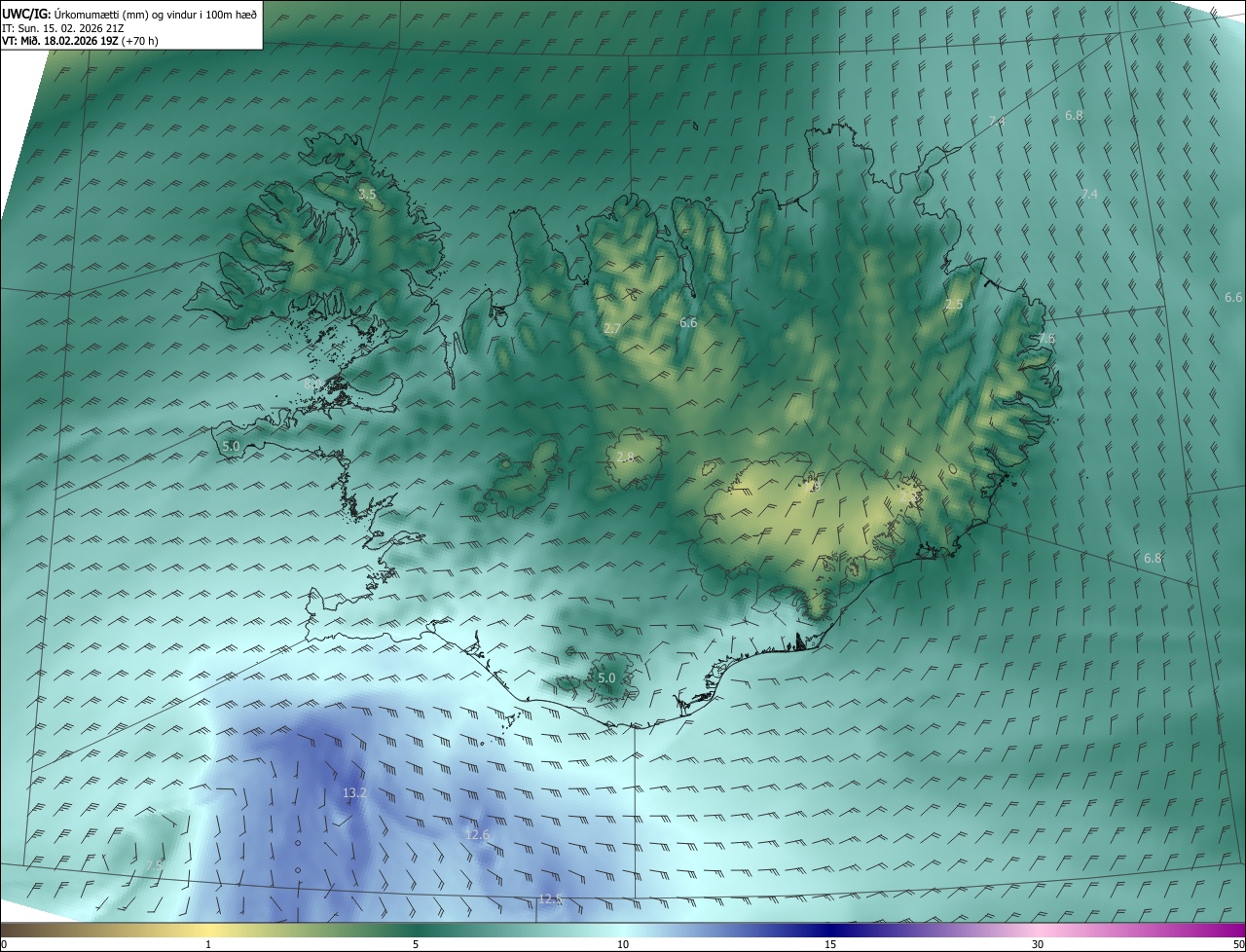Select the initial time line 'IT: Sun. 15. 02. 2026 21Z'

[62, 27]
